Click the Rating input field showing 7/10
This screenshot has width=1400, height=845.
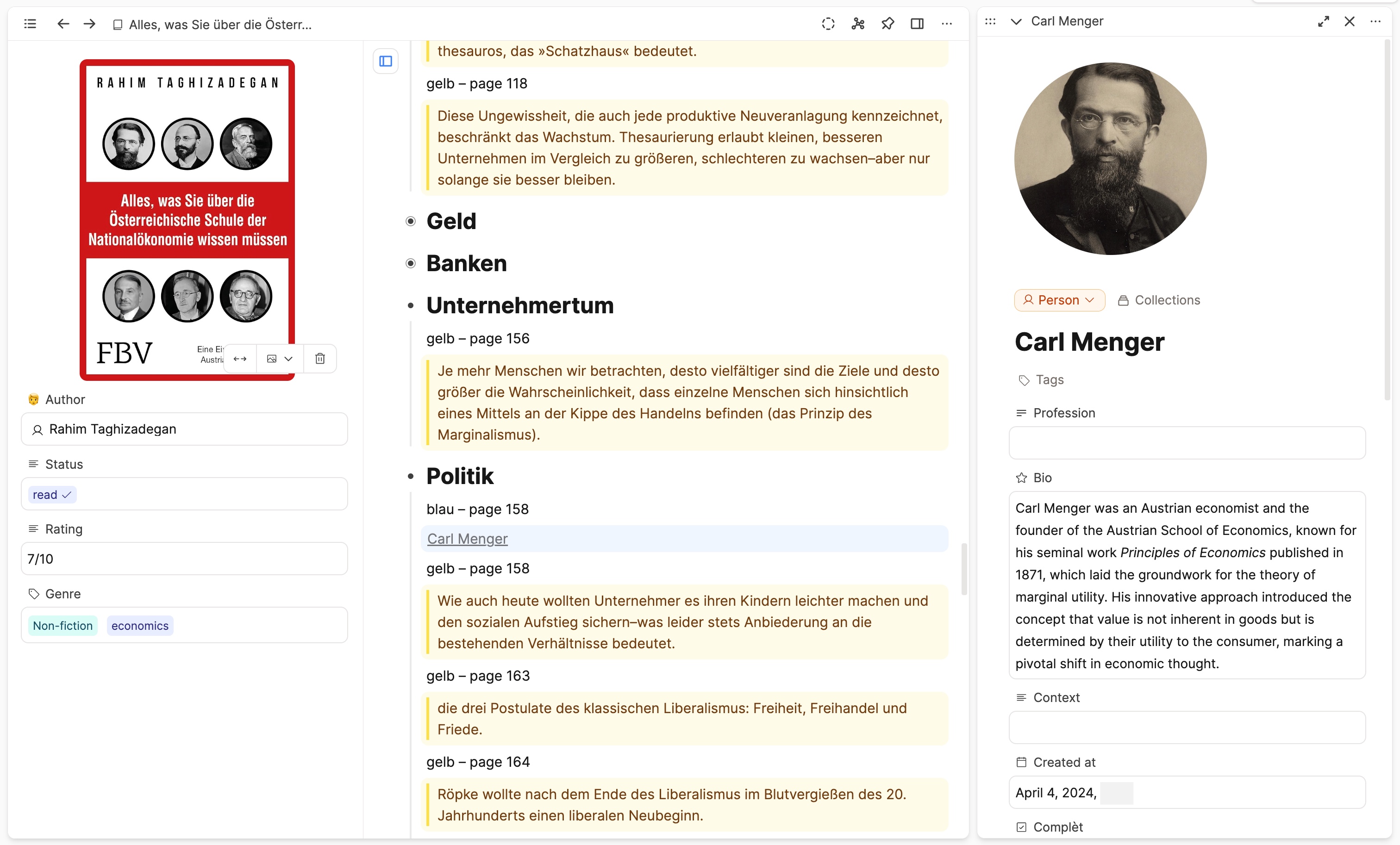tap(186, 559)
